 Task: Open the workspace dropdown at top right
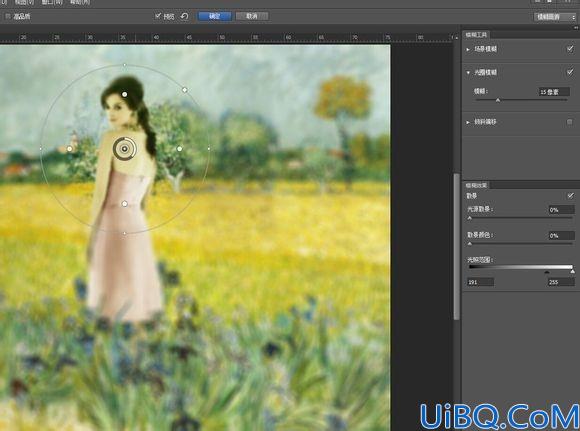point(555,17)
